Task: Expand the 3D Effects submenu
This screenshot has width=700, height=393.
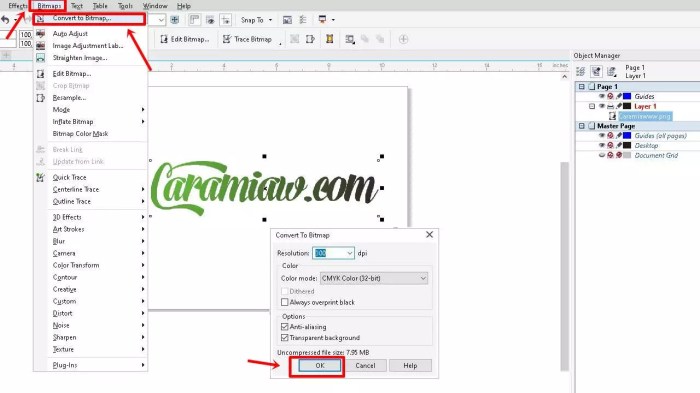Action: pyautogui.click(x=91, y=217)
